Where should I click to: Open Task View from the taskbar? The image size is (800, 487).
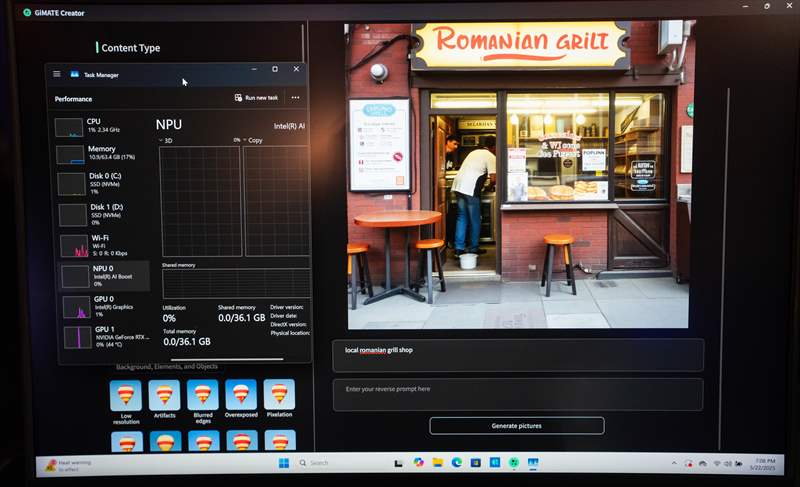tap(398, 463)
